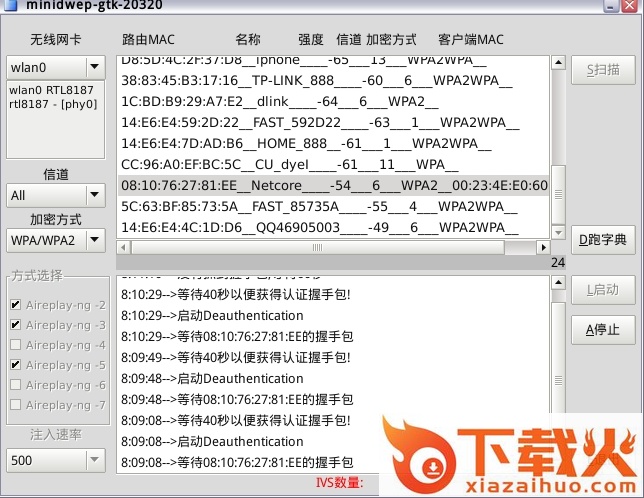Image resolution: width=644 pixels, height=498 pixels.
Task: Click network list scroll down arrow
Action: point(558,232)
